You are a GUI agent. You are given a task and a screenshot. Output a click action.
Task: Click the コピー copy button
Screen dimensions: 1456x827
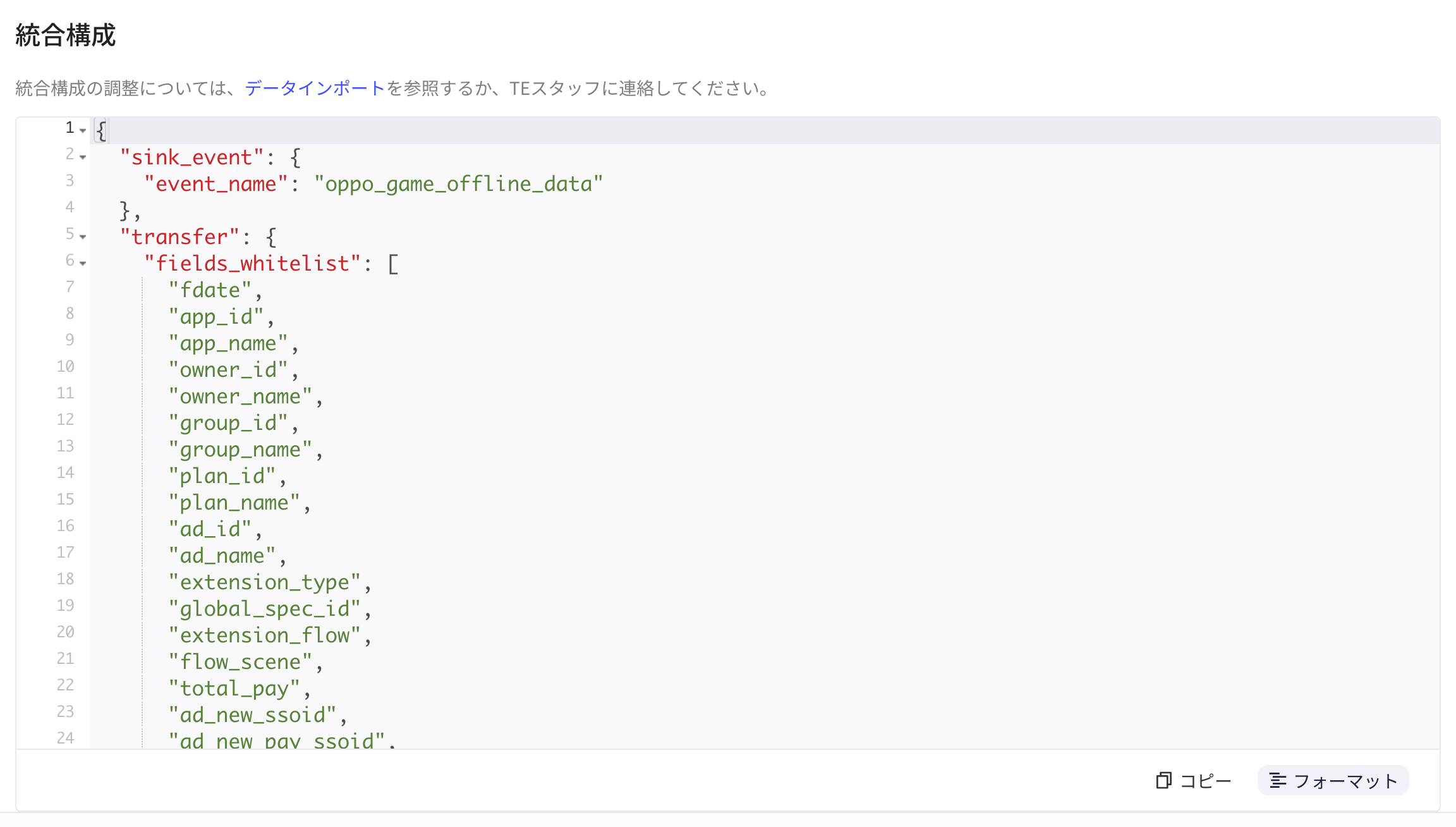pos(1194,781)
